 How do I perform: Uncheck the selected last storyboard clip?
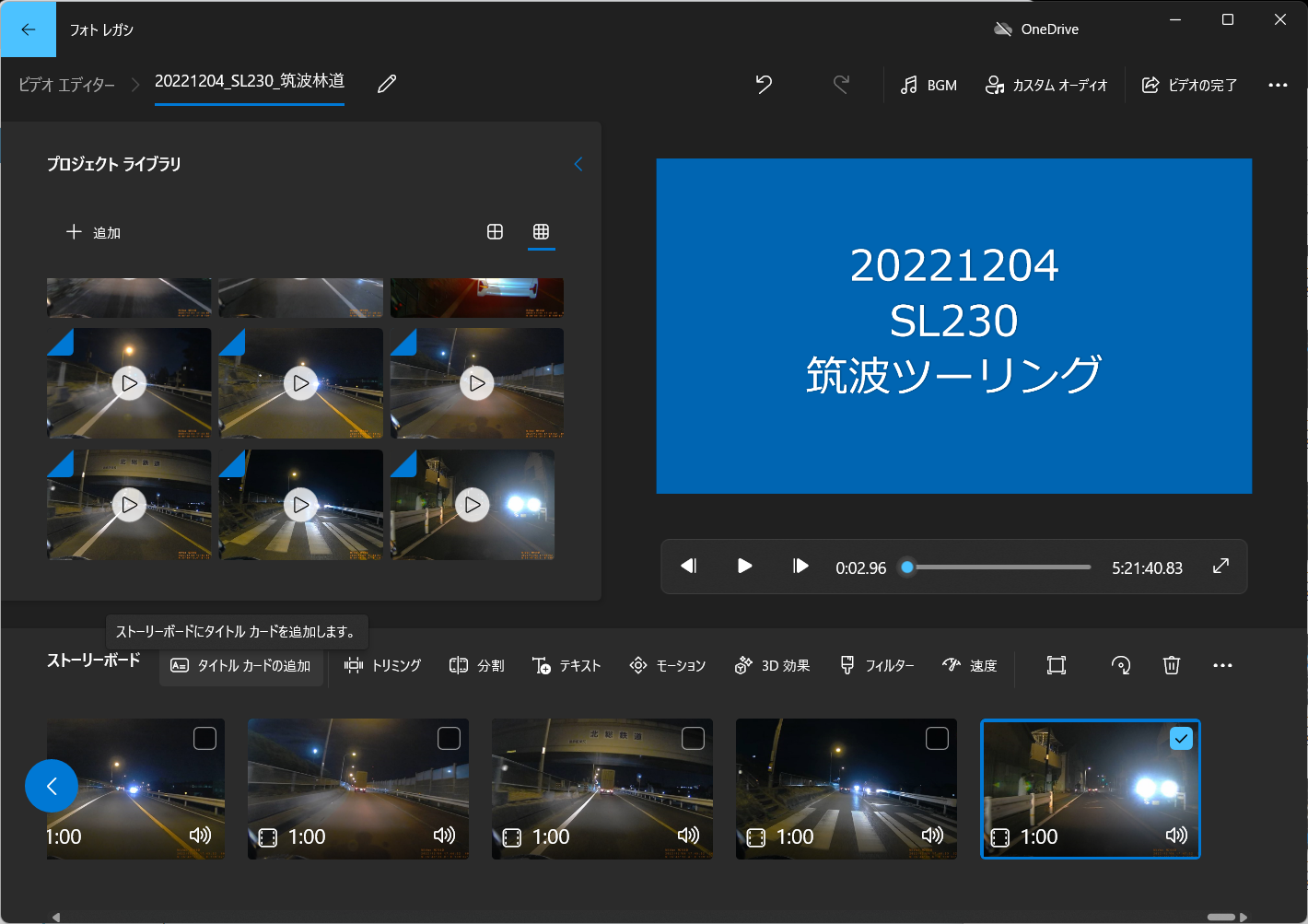(x=1180, y=739)
